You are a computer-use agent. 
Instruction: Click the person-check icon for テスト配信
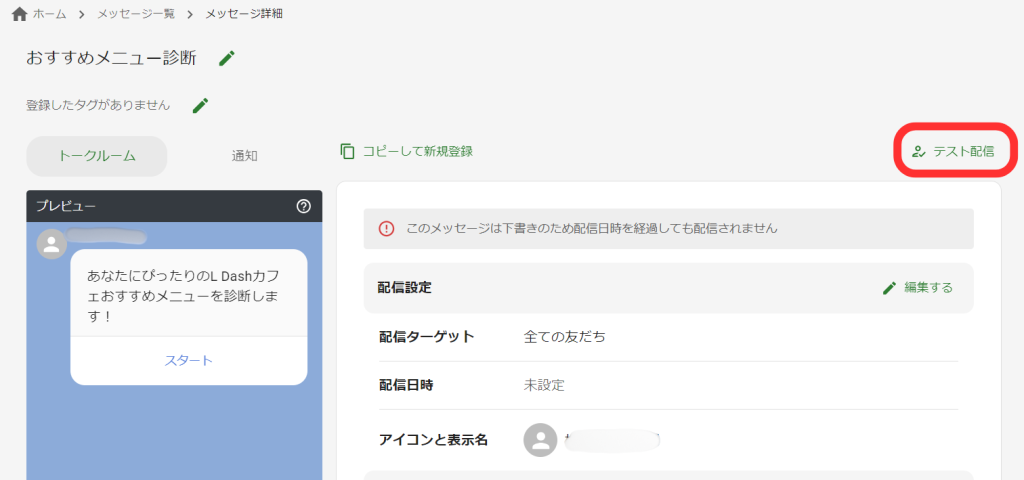pos(919,152)
